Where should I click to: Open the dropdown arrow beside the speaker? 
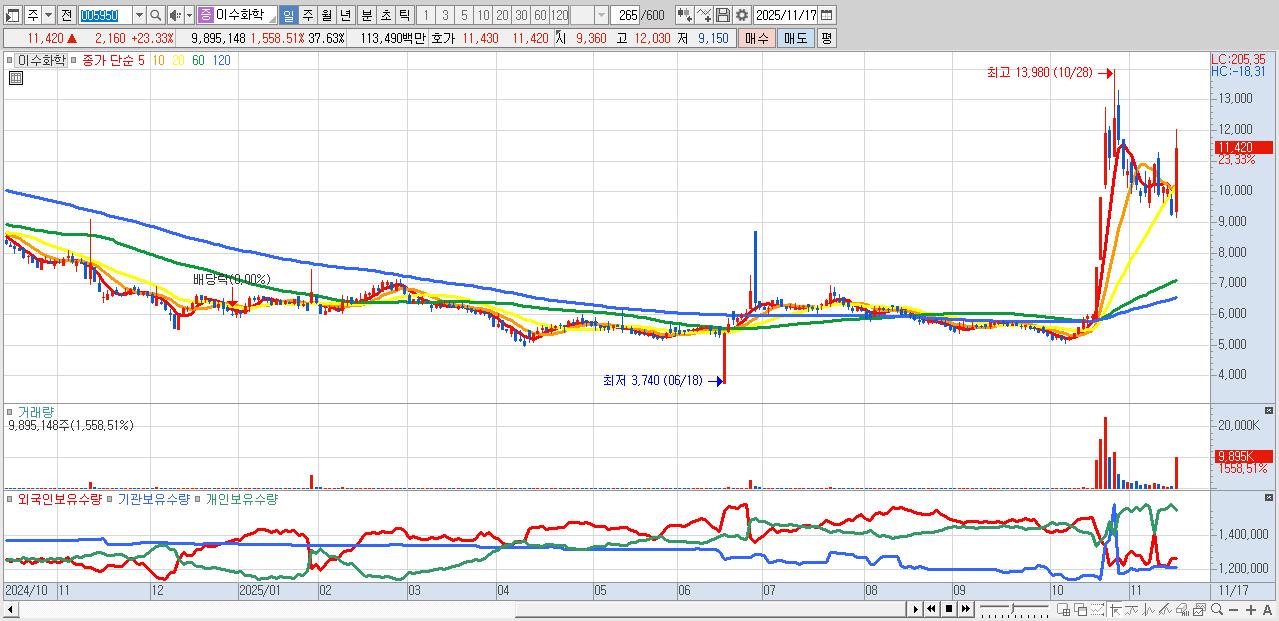click(189, 15)
